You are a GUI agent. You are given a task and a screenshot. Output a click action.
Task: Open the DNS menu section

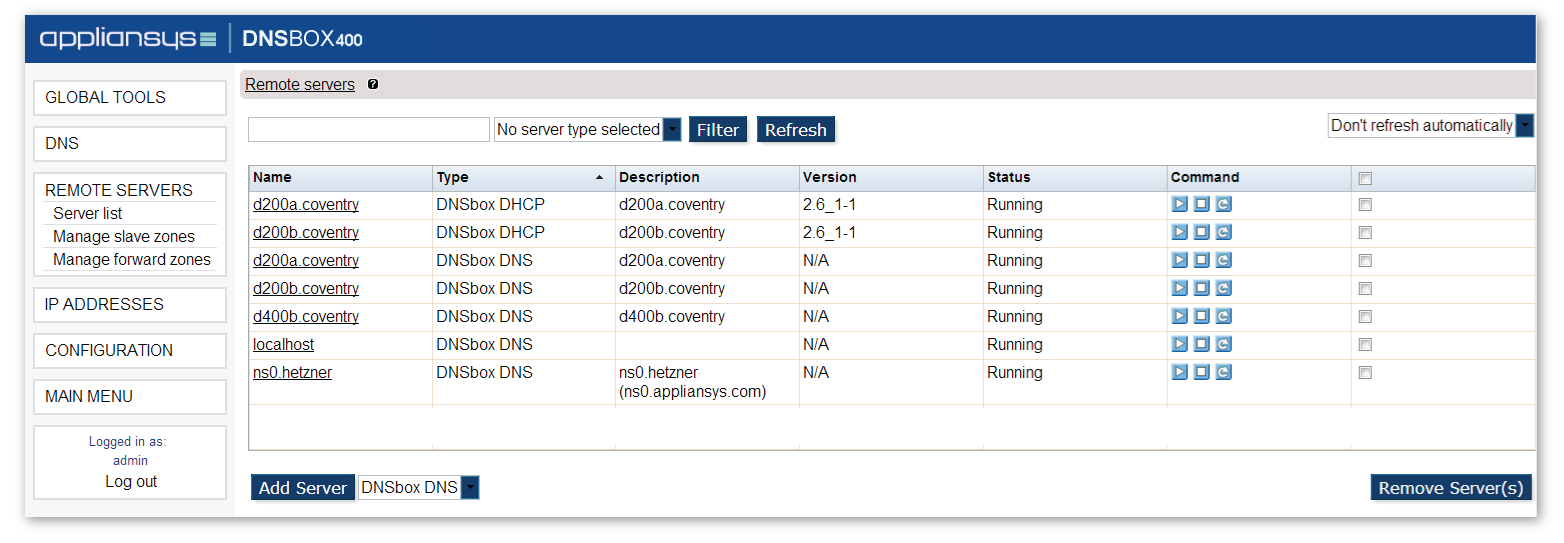click(130, 144)
